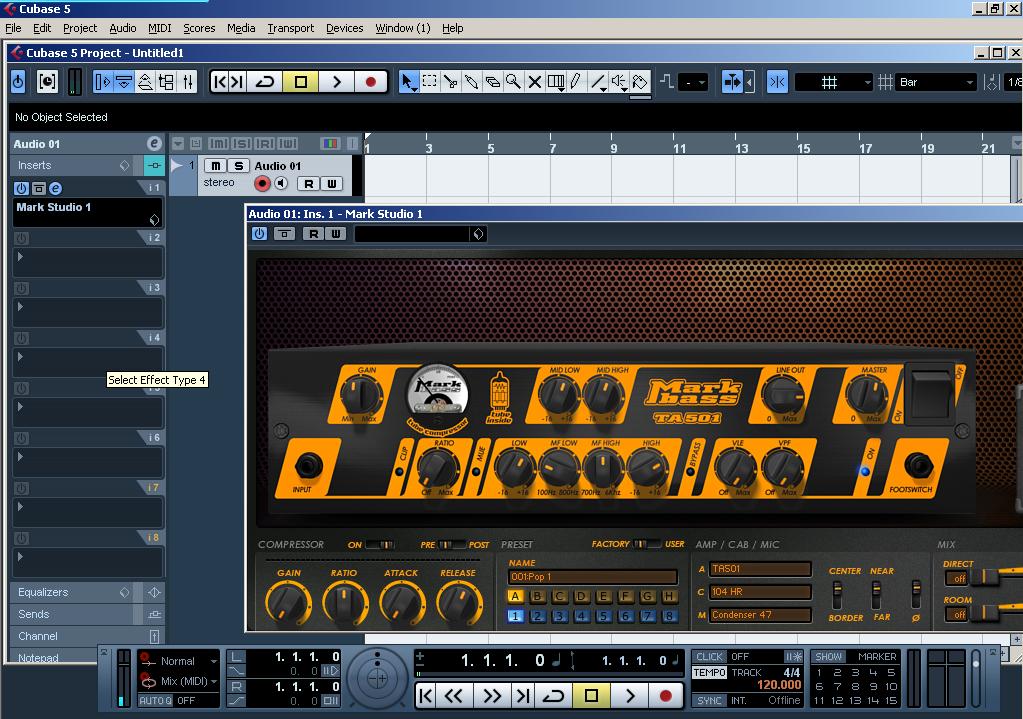The image size is (1023, 719).
Task: Select preset number 3
Action: [x=559, y=616]
